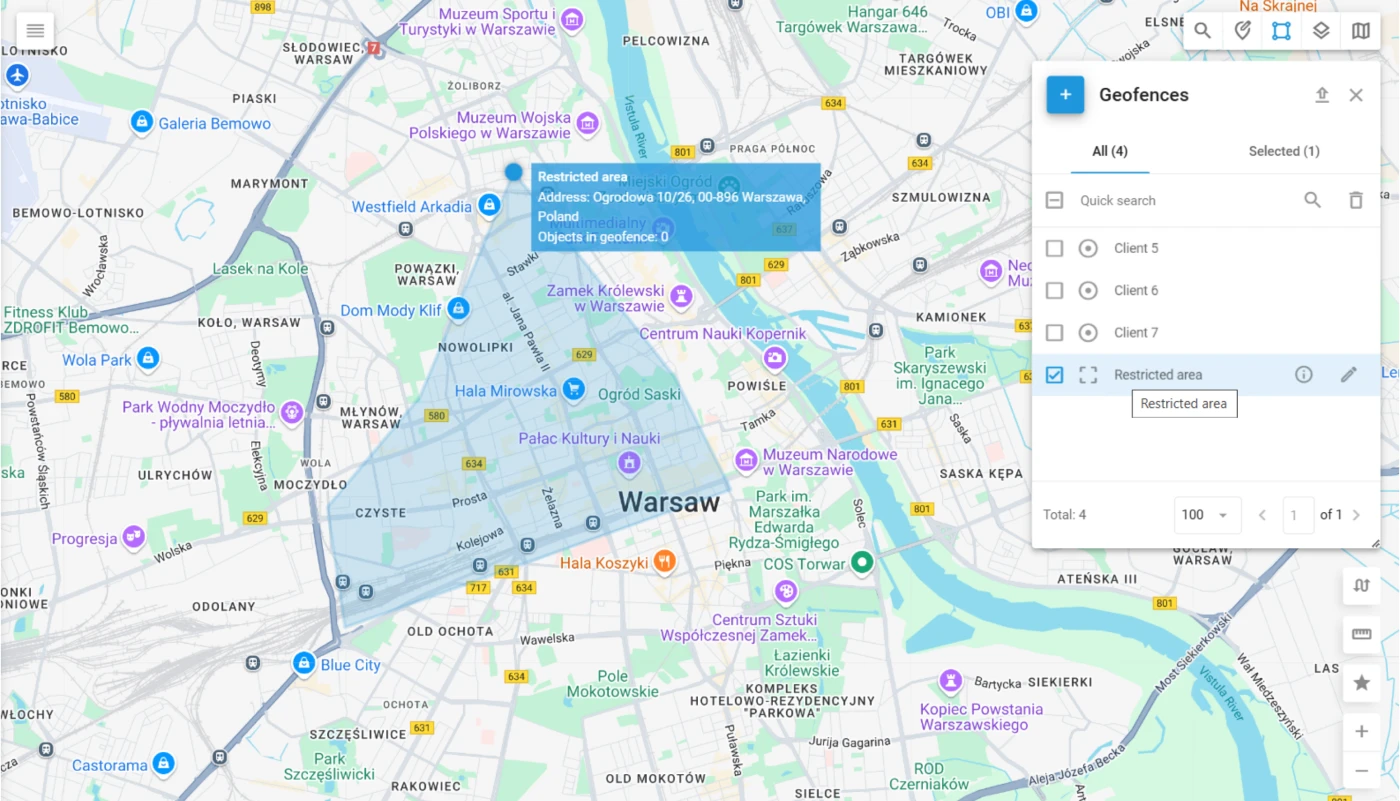Add a new geofence with plus button
This screenshot has height=801, width=1400.
[1065, 95]
